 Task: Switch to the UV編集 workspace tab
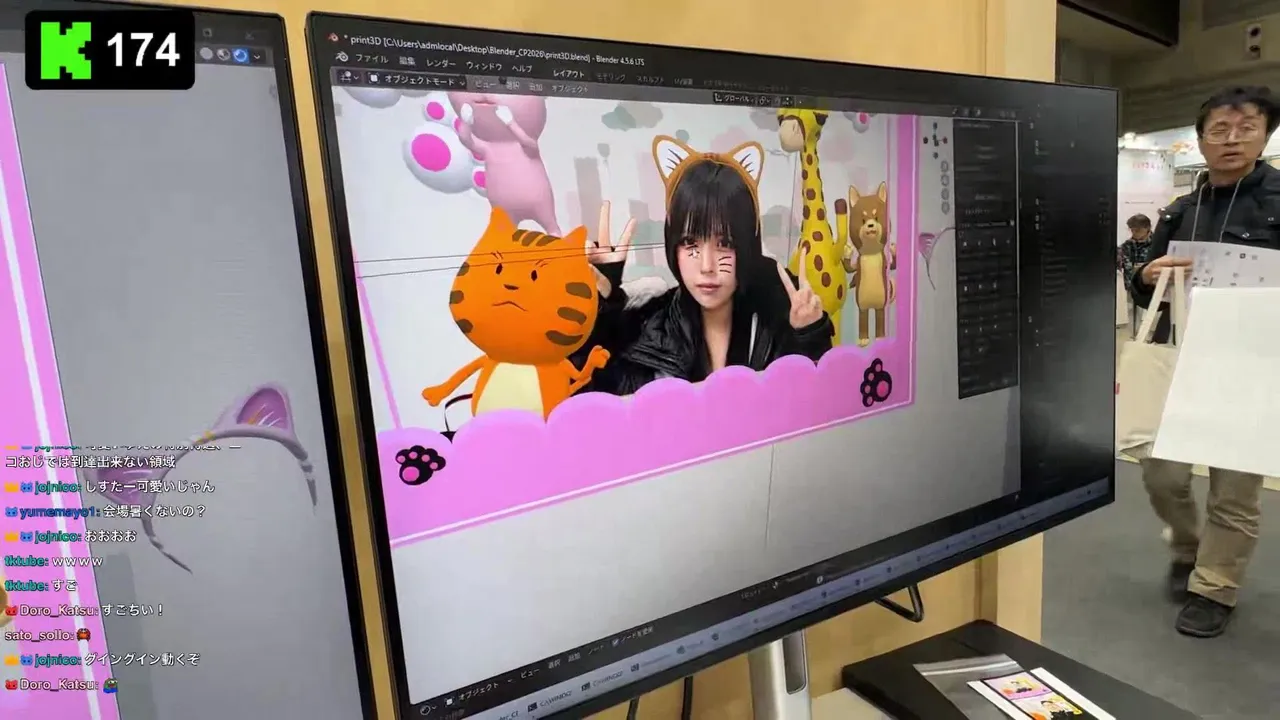pos(683,81)
